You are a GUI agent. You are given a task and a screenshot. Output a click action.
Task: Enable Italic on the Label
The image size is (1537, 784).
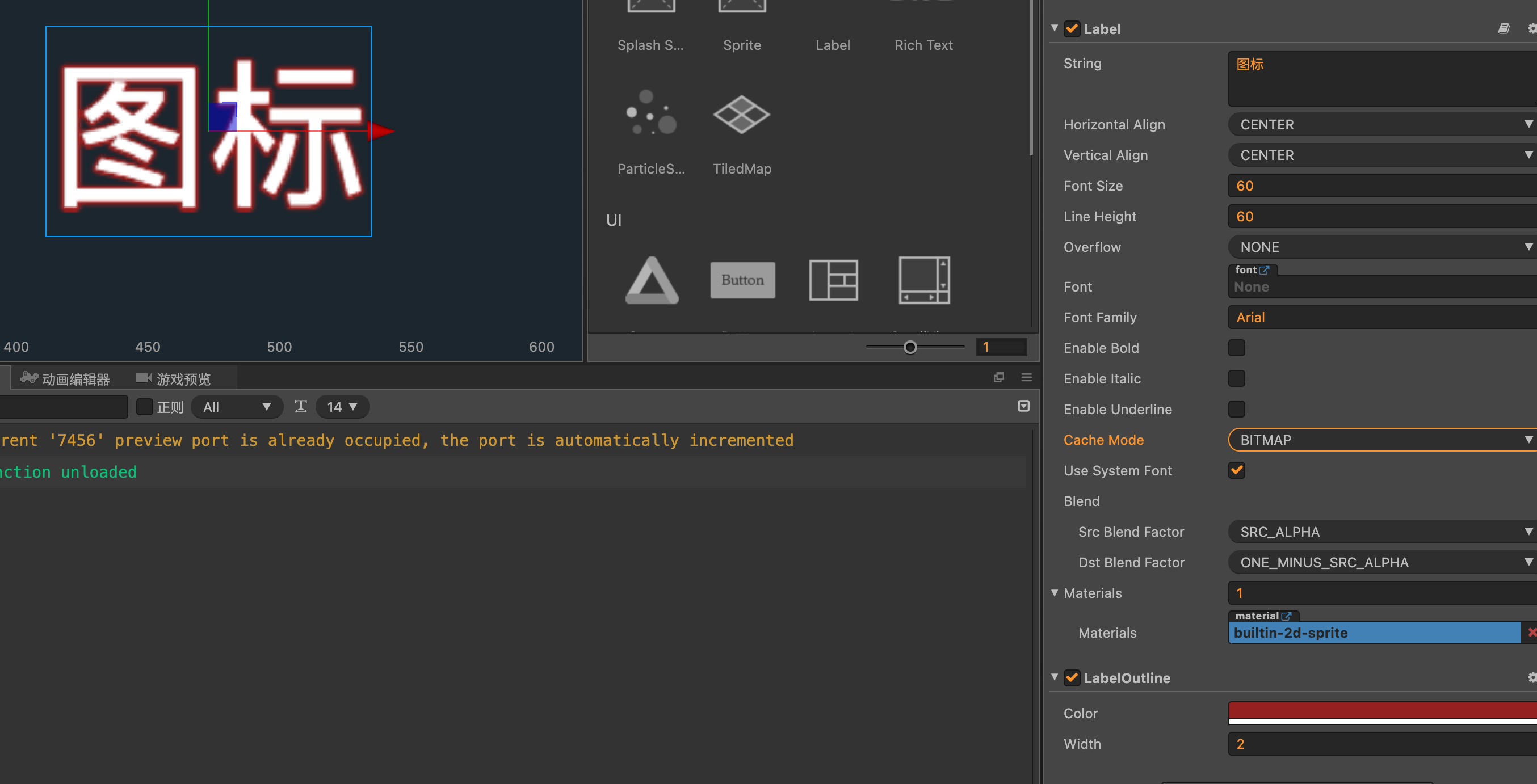coord(1237,378)
